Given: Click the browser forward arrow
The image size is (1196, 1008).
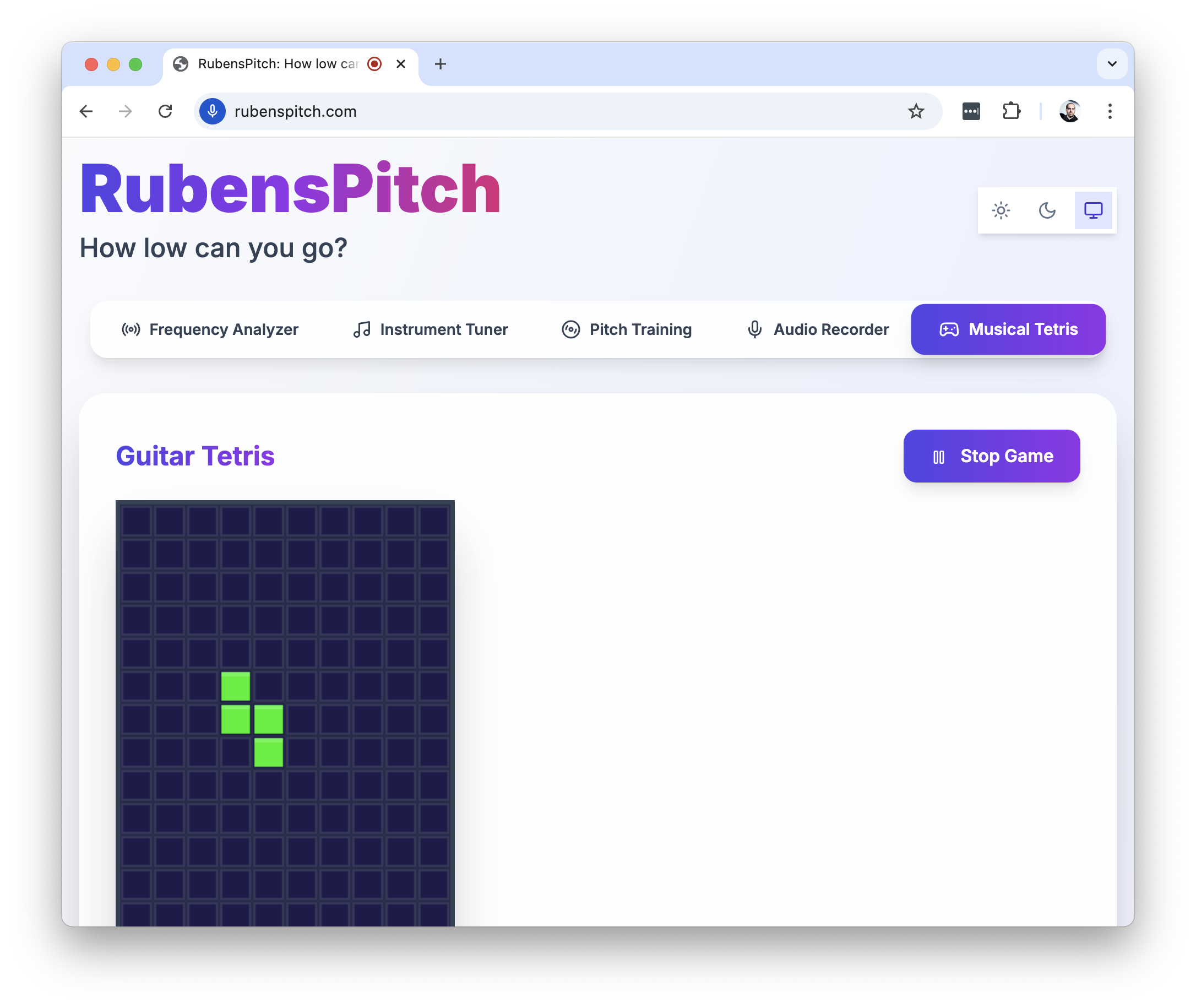Looking at the screenshot, I should (x=126, y=111).
